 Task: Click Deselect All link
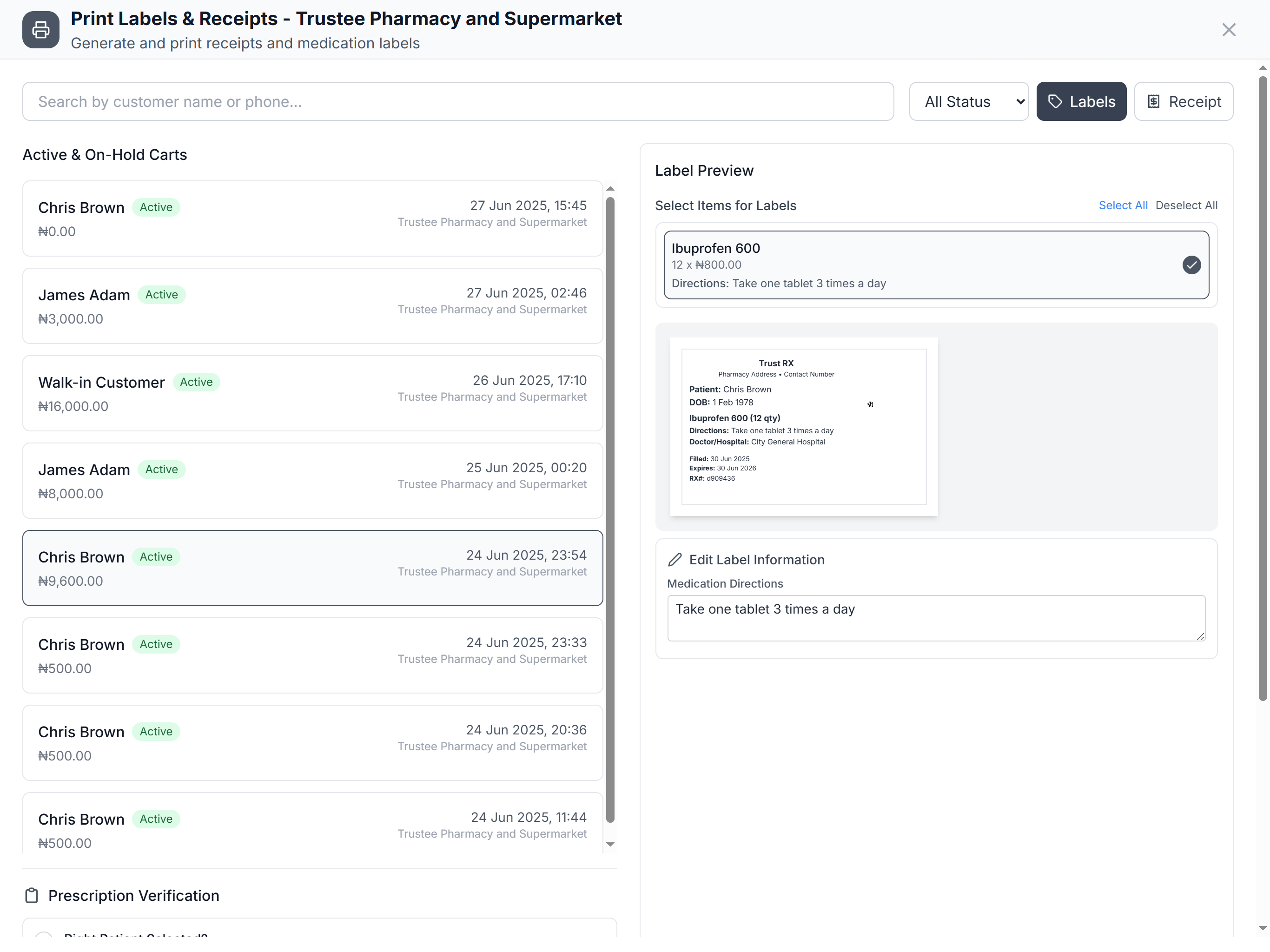click(x=1186, y=205)
